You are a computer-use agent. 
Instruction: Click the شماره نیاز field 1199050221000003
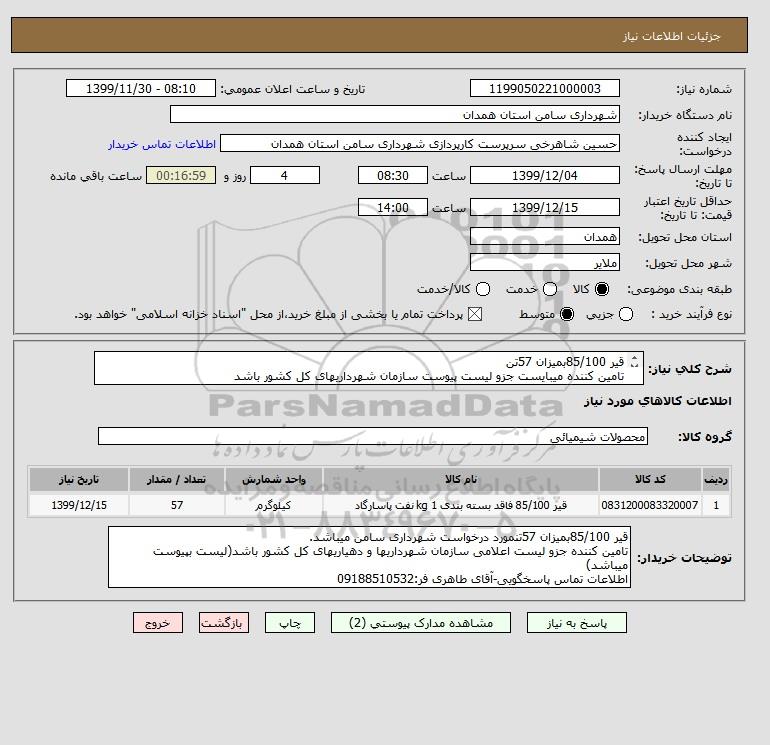pos(545,89)
